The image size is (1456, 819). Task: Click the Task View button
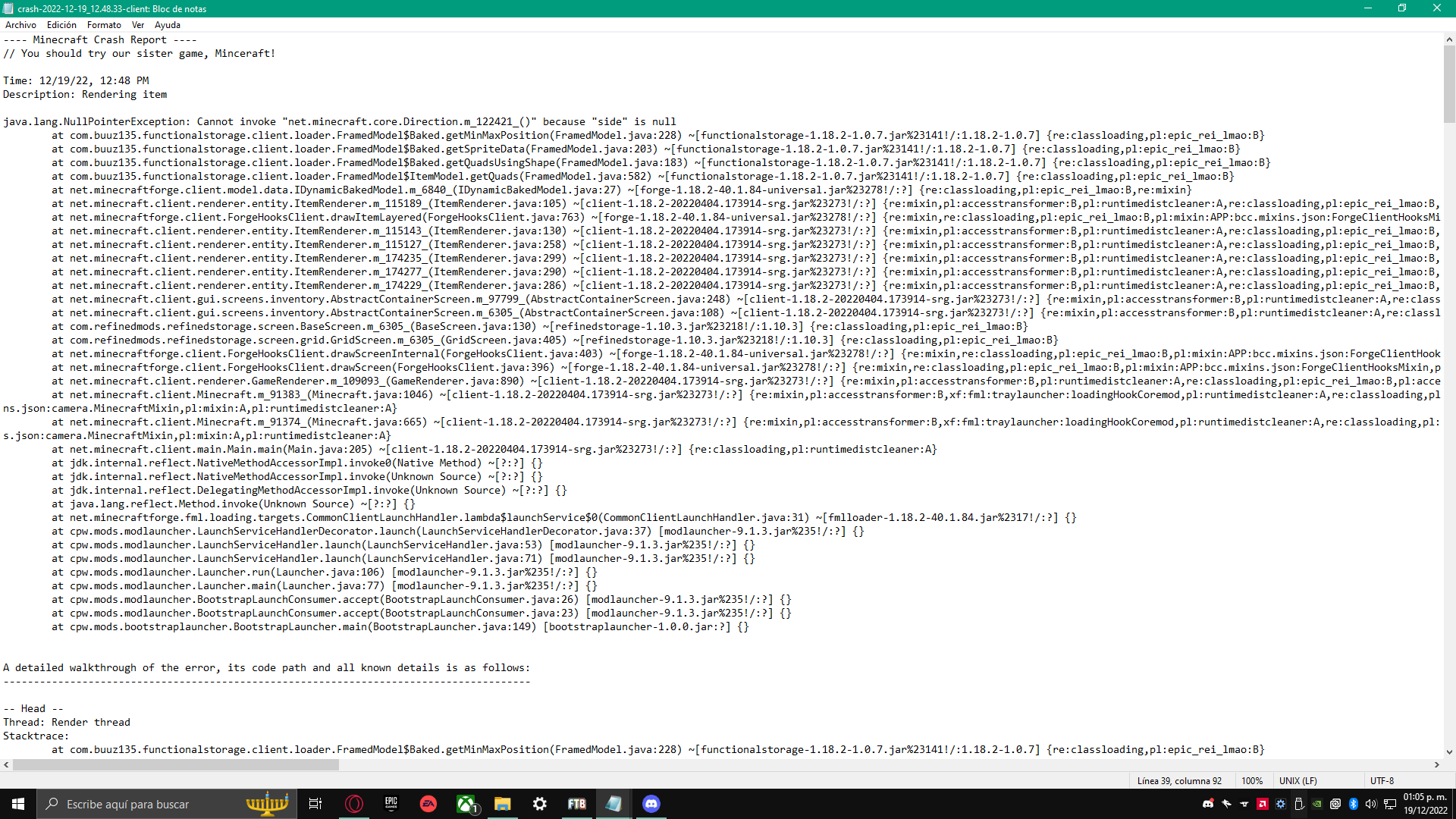pyautogui.click(x=315, y=804)
